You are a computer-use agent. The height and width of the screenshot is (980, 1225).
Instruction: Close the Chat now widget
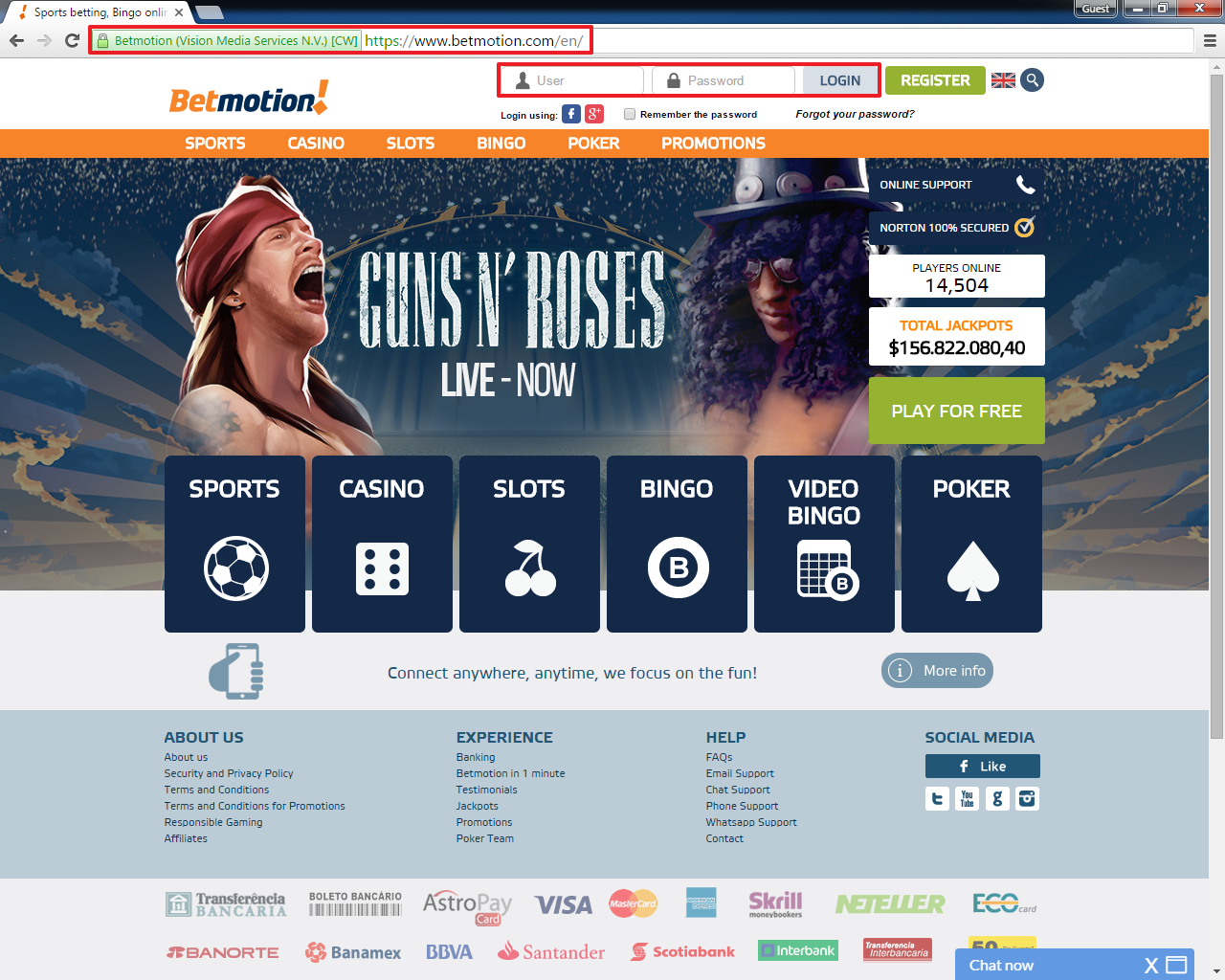[x=1151, y=966]
